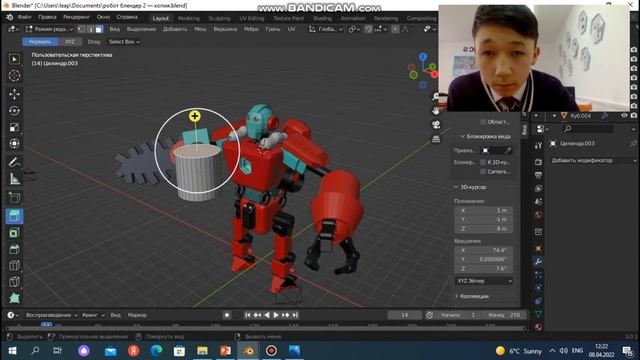Open the Воспроизведение timeline dropdown
Screen dimensions: 640x360
click(51, 315)
